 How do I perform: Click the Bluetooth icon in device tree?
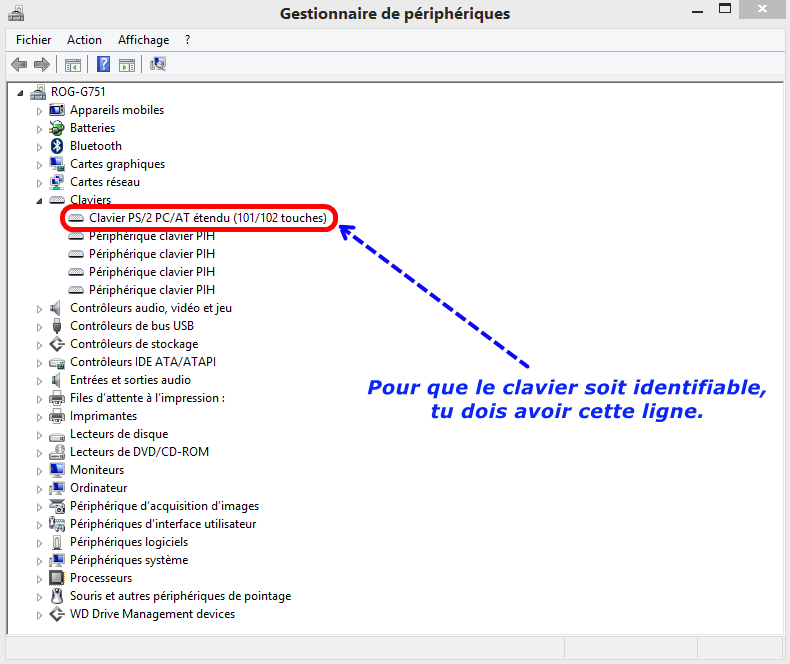point(57,146)
